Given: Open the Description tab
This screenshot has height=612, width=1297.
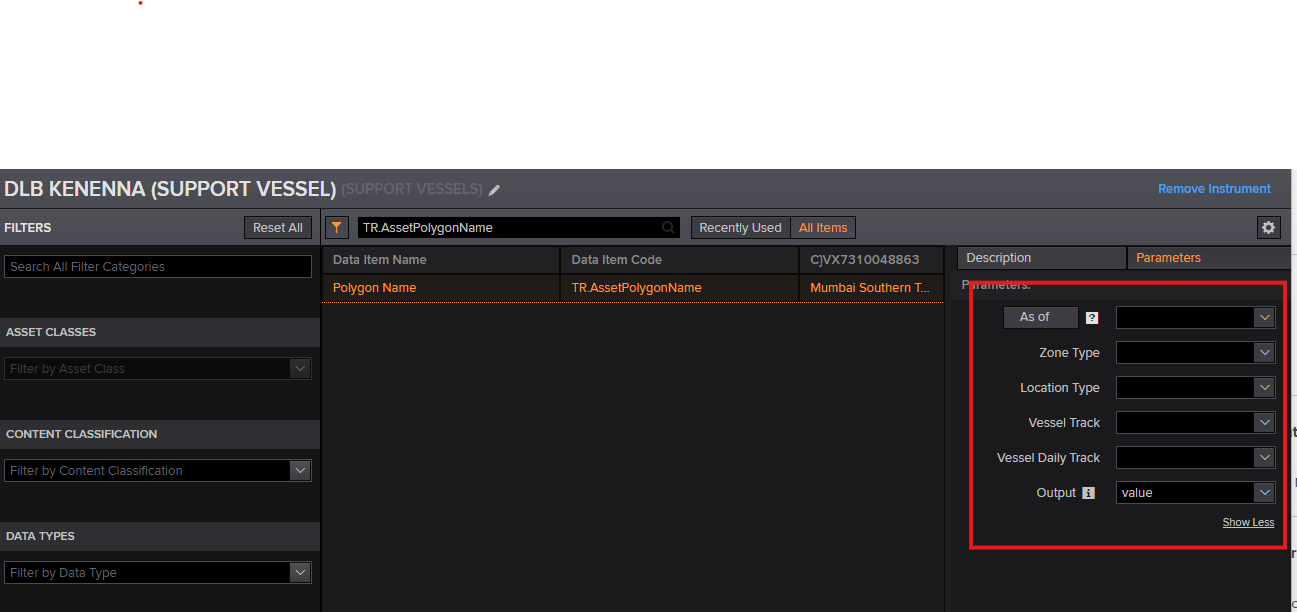Looking at the screenshot, I should coord(1041,258).
